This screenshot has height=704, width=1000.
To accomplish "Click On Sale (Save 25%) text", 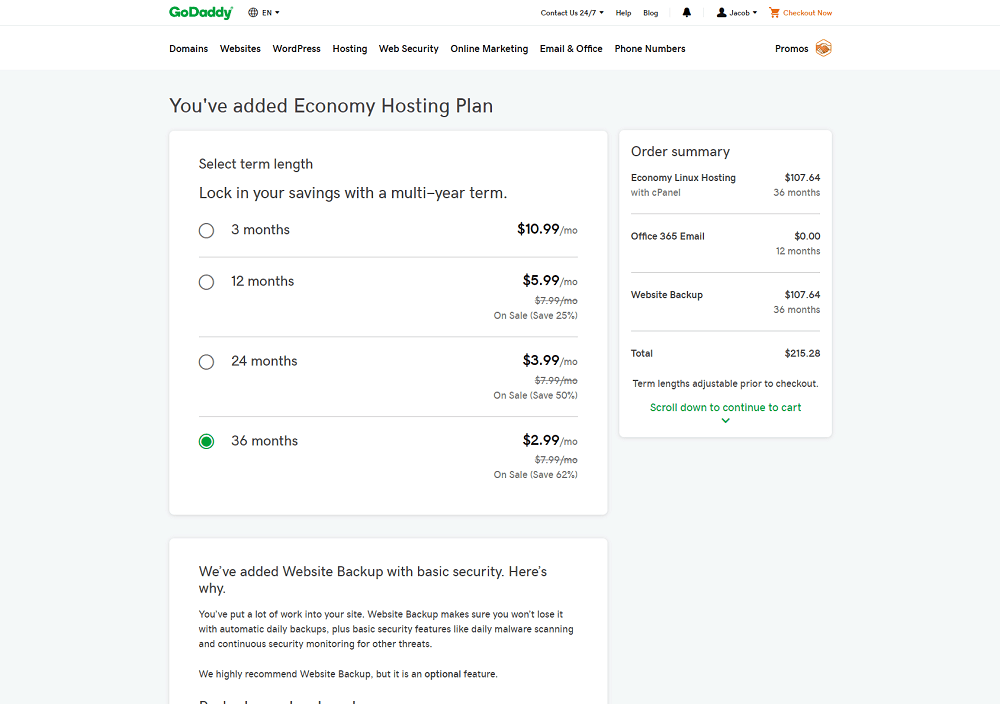I will tap(536, 316).
